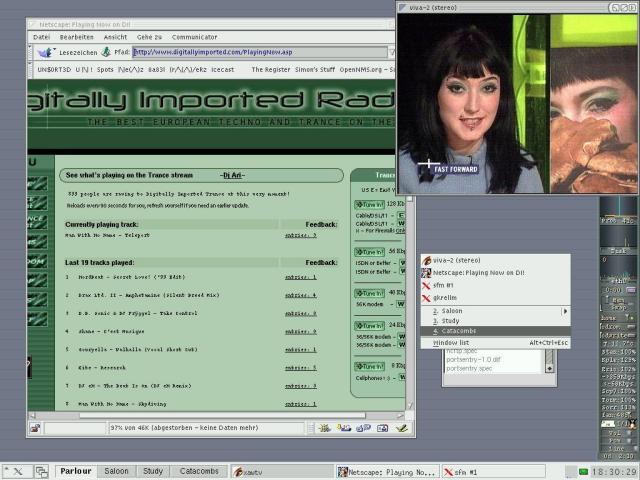Viewport: 640px width, 480px height.
Task: Click Tune In for the 128 Kb stream
Action: tap(369, 204)
